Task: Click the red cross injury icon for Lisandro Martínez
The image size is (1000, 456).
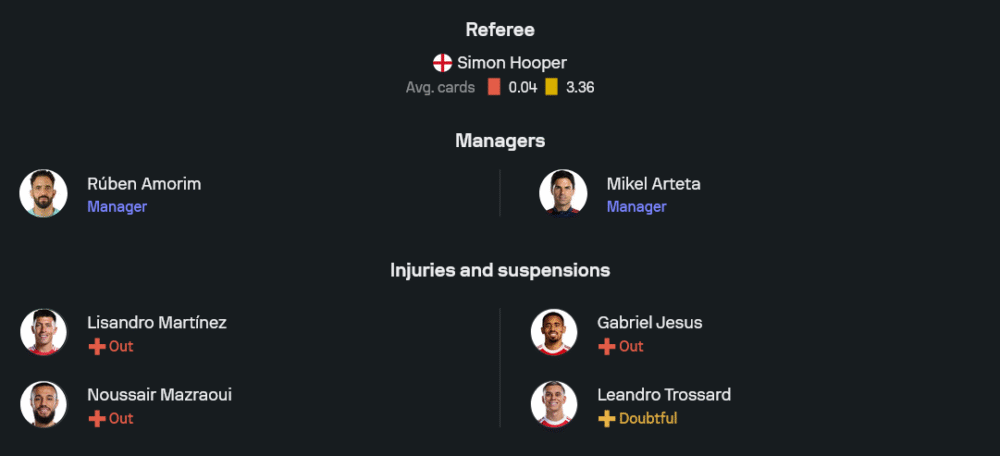Action: (97, 347)
